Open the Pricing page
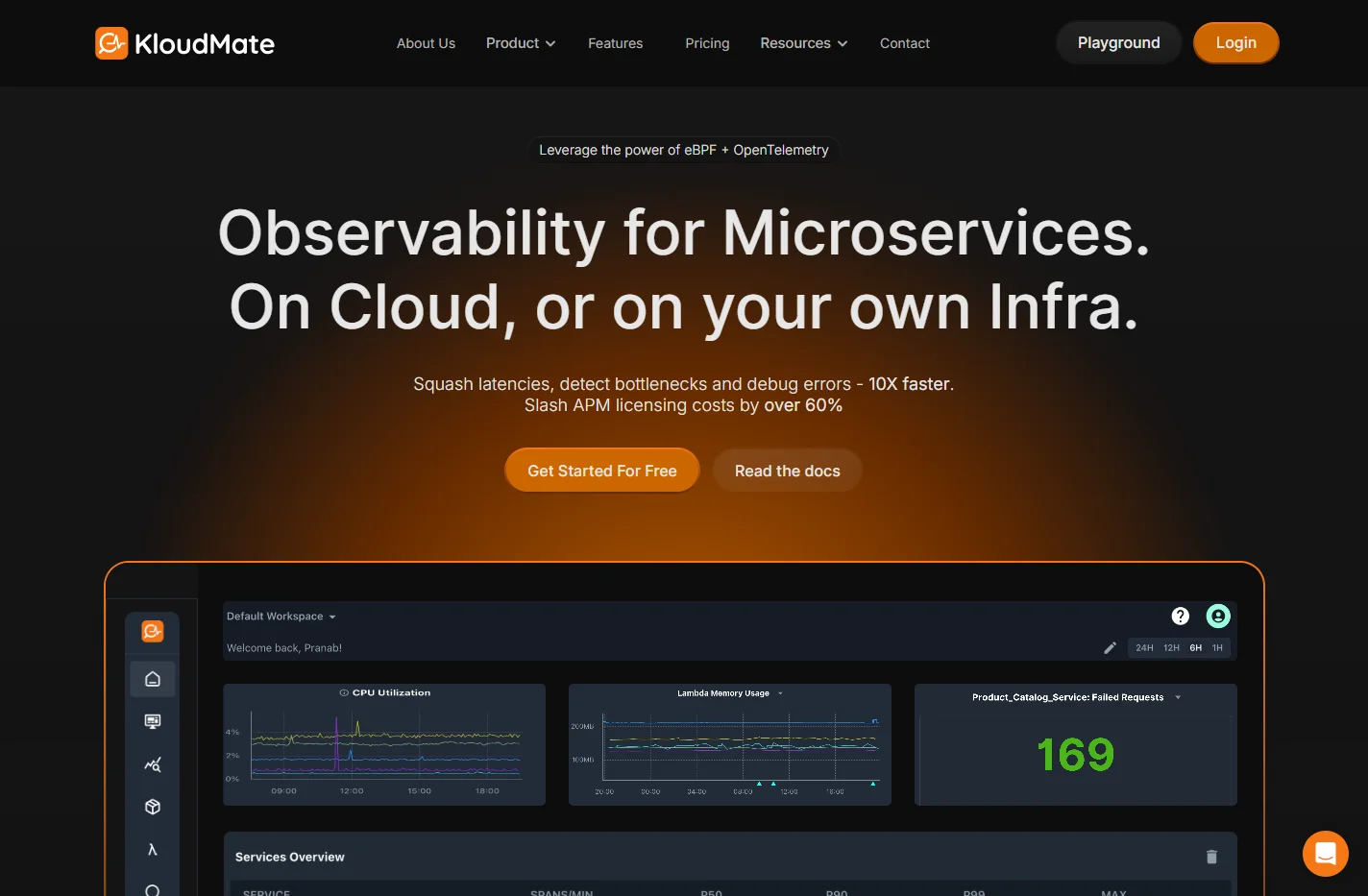Image resolution: width=1368 pixels, height=896 pixels. 707,43
